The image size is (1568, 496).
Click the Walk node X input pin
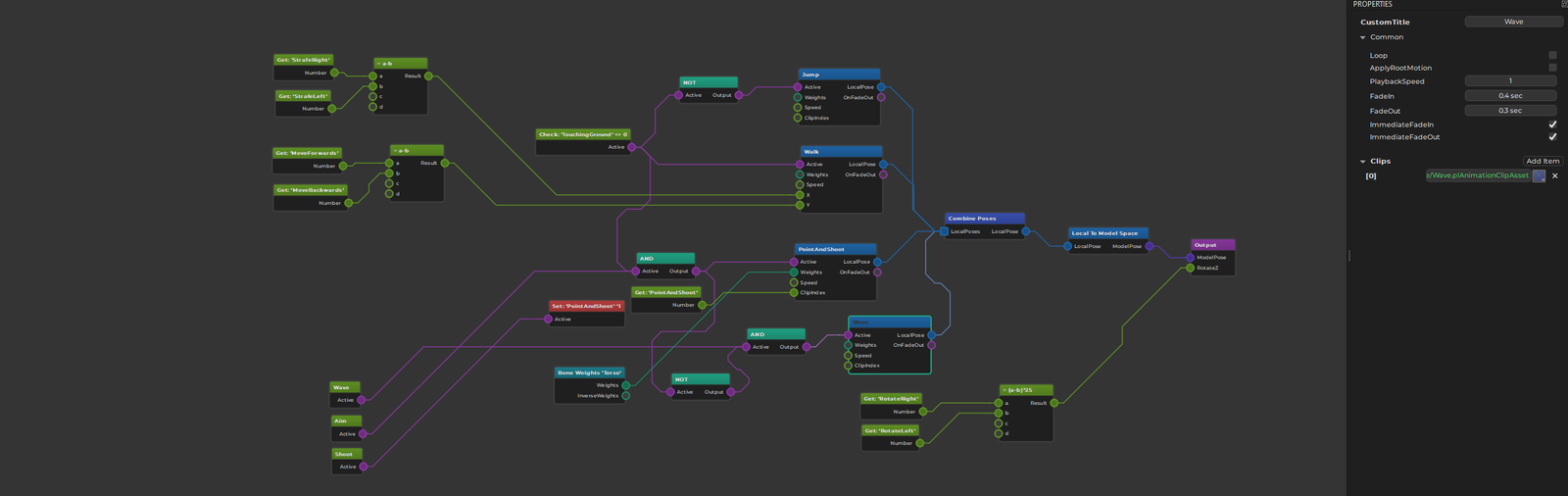tap(800, 195)
